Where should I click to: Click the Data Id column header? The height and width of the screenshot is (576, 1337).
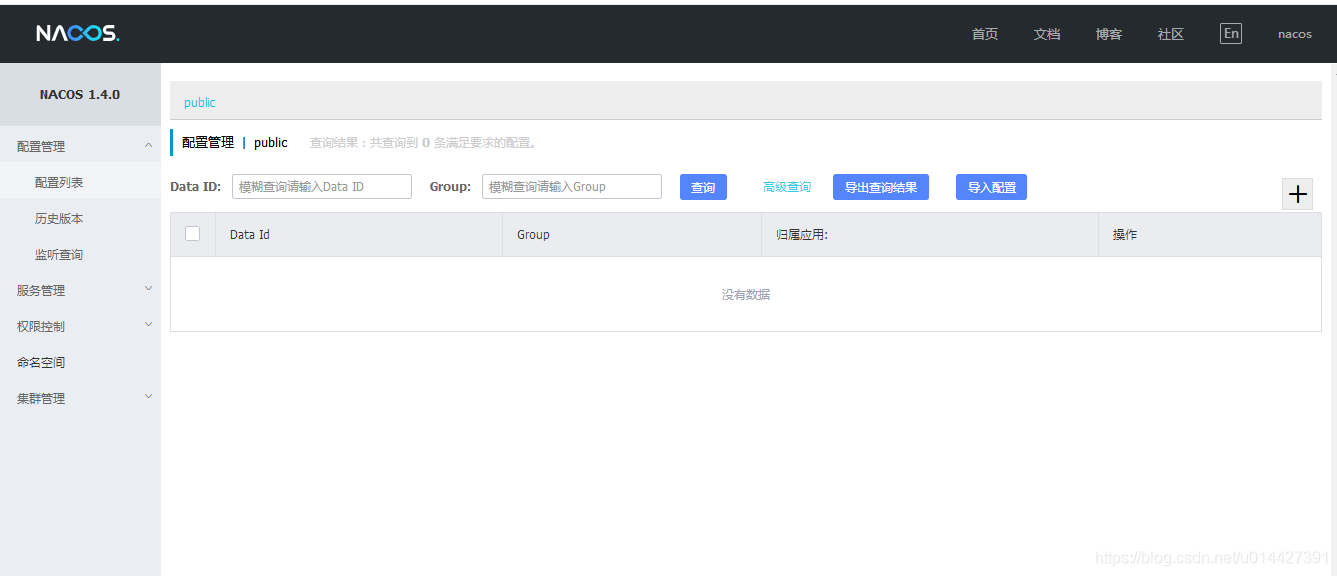[x=359, y=234]
